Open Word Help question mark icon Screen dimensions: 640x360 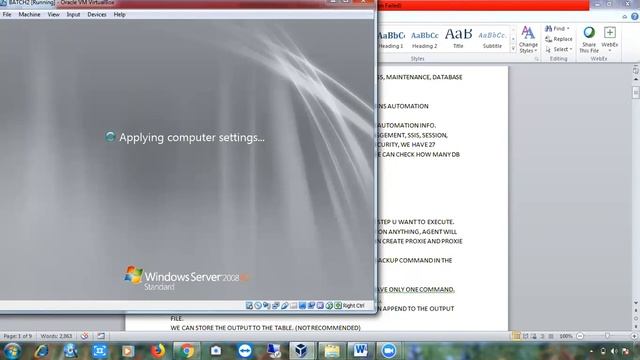(634, 17)
